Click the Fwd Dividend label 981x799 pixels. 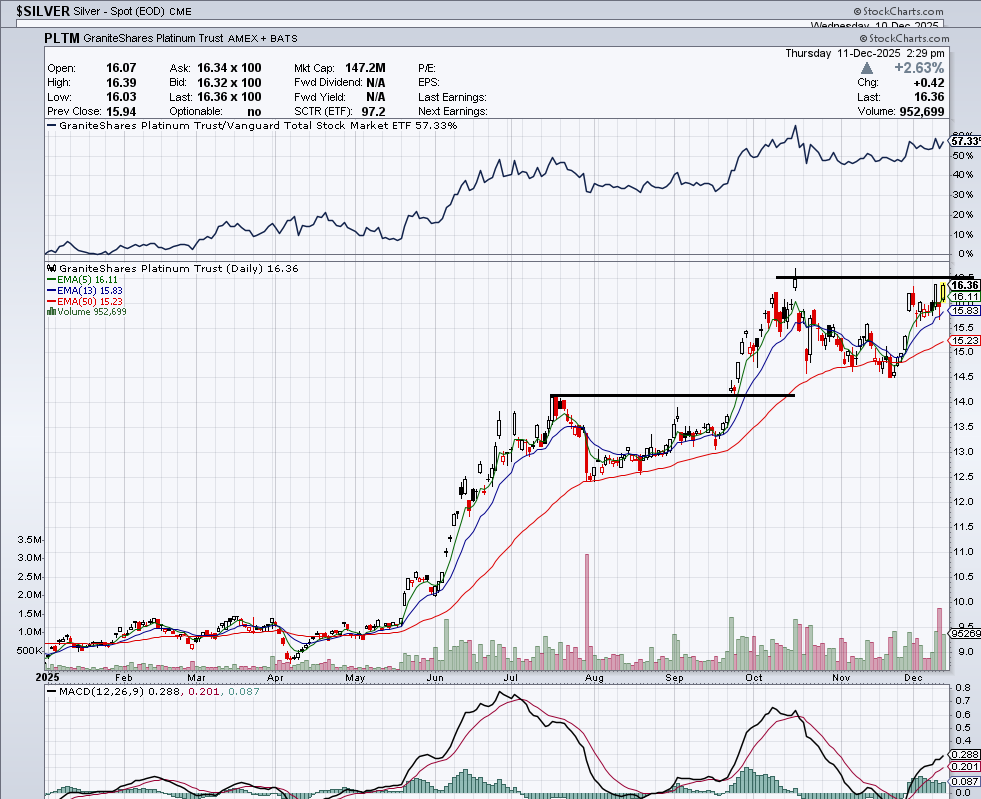pyautogui.click(x=328, y=83)
